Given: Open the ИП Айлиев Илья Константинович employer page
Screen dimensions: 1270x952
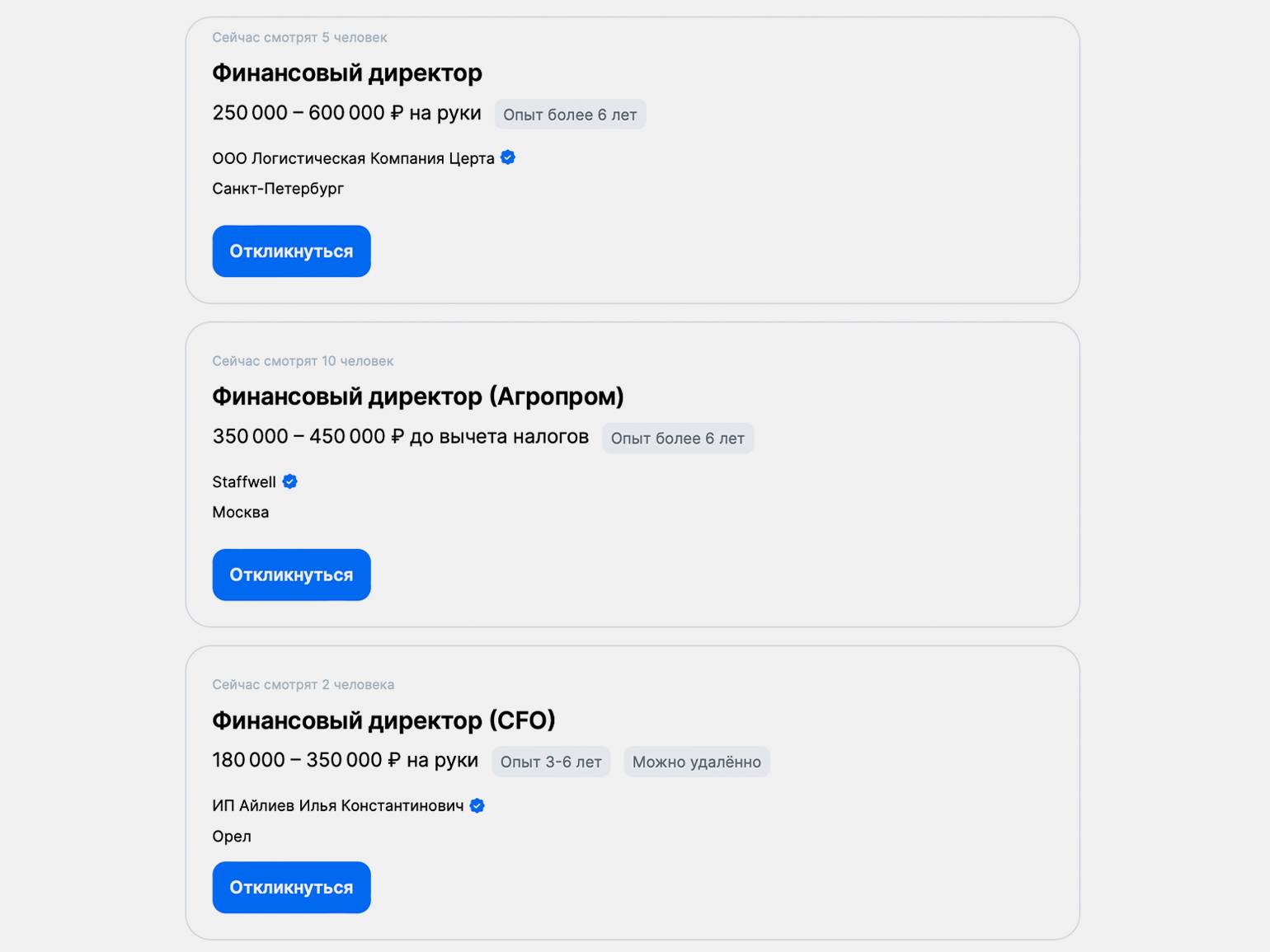Looking at the screenshot, I should [x=338, y=805].
